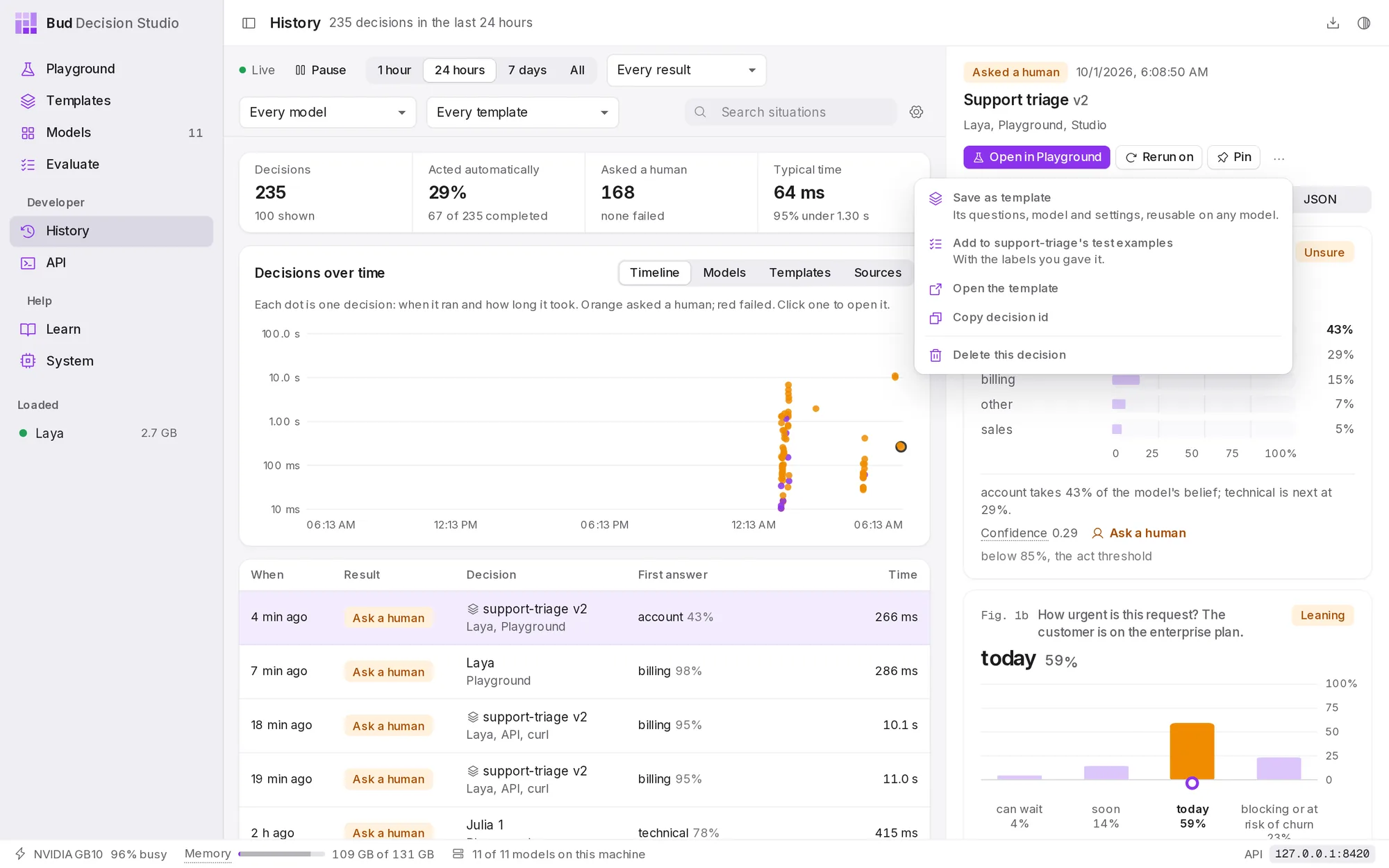Click the download export icon
Viewport: 1389px width, 868px height.
[1333, 23]
